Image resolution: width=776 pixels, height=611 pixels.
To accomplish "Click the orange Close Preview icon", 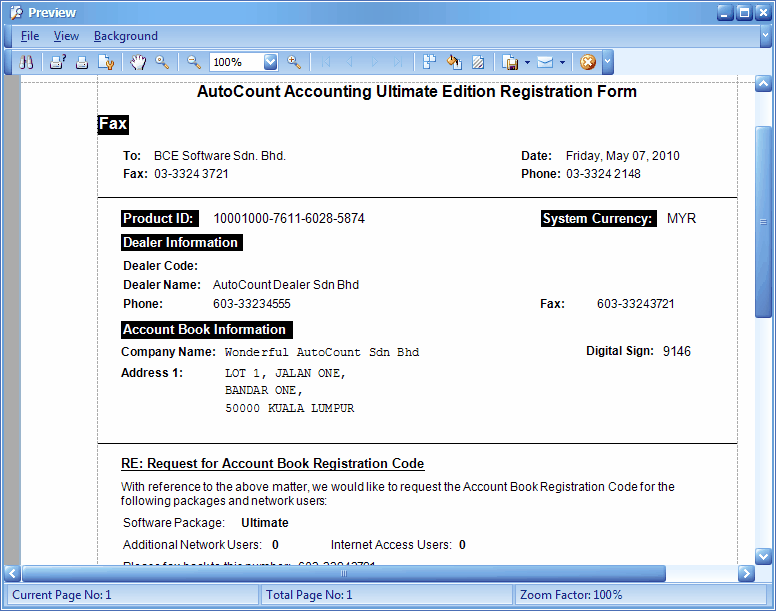I will pyautogui.click(x=587, y=62).
